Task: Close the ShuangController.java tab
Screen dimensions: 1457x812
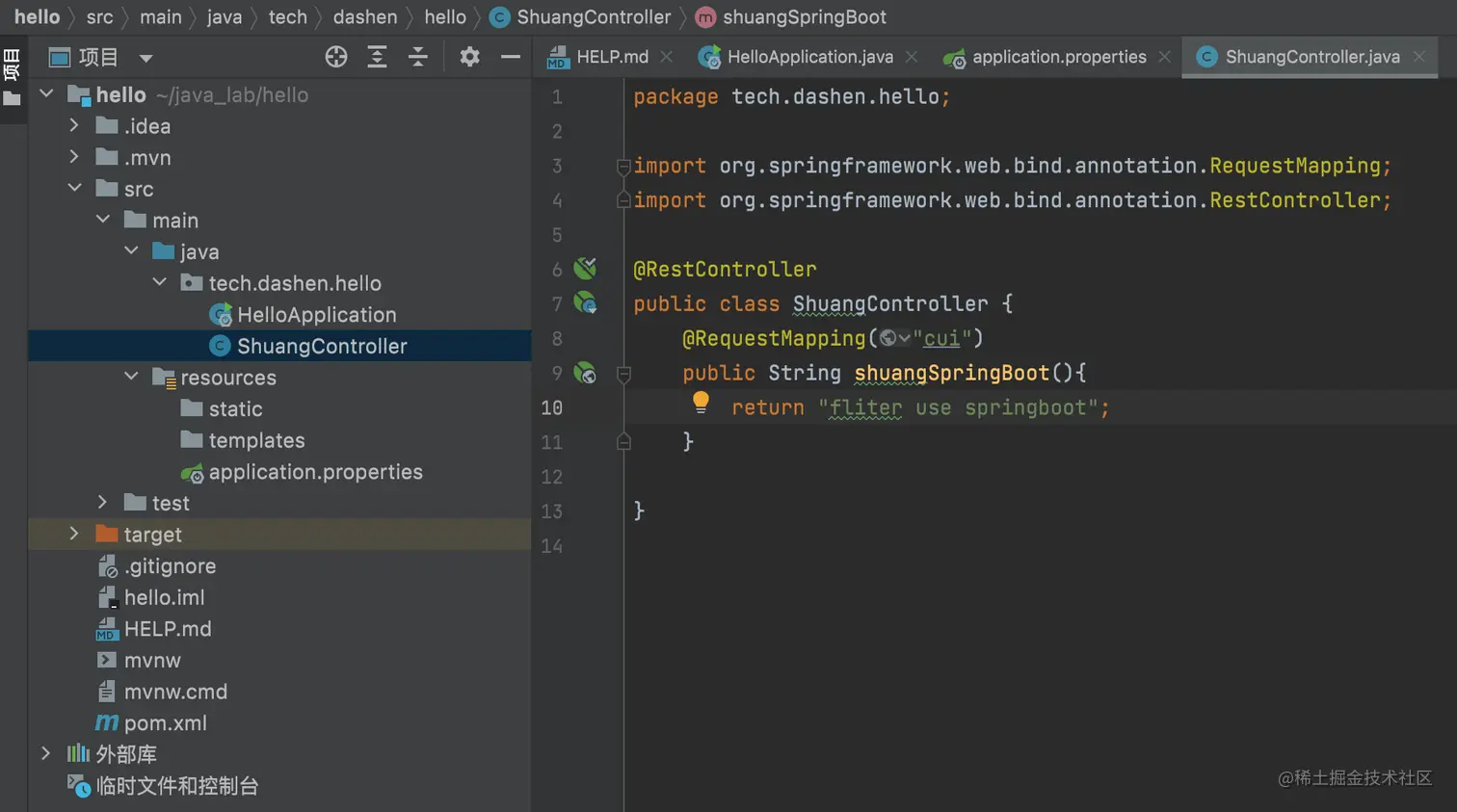Action: (1418, 57)
